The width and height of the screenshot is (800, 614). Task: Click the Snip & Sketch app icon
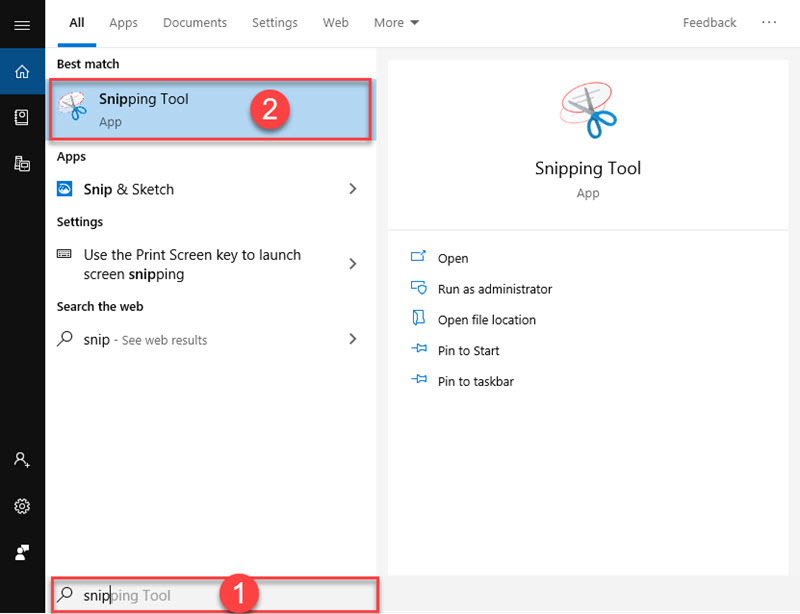64,189
